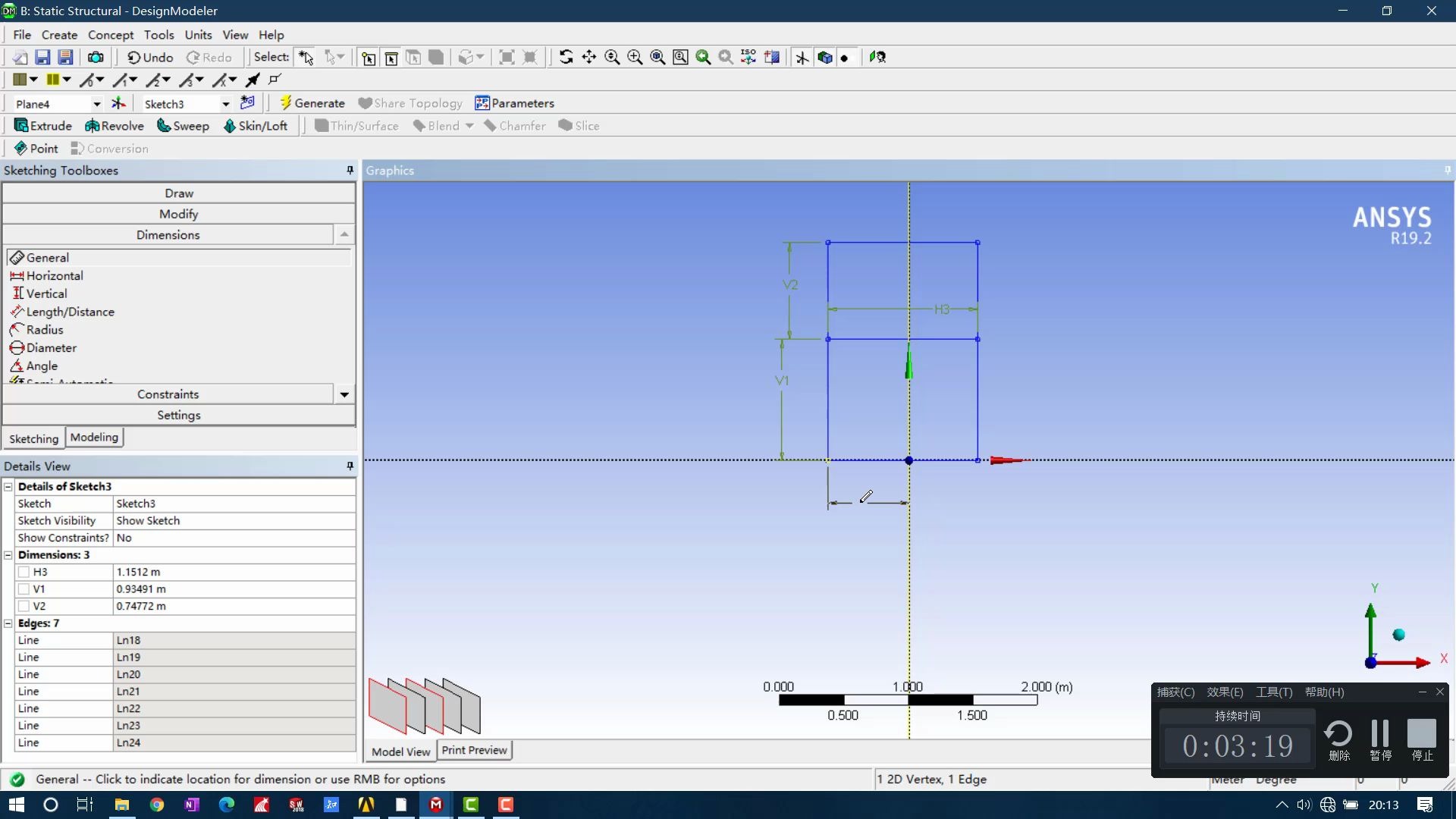Switch to the Sketching tab

[x=33, y=438]
